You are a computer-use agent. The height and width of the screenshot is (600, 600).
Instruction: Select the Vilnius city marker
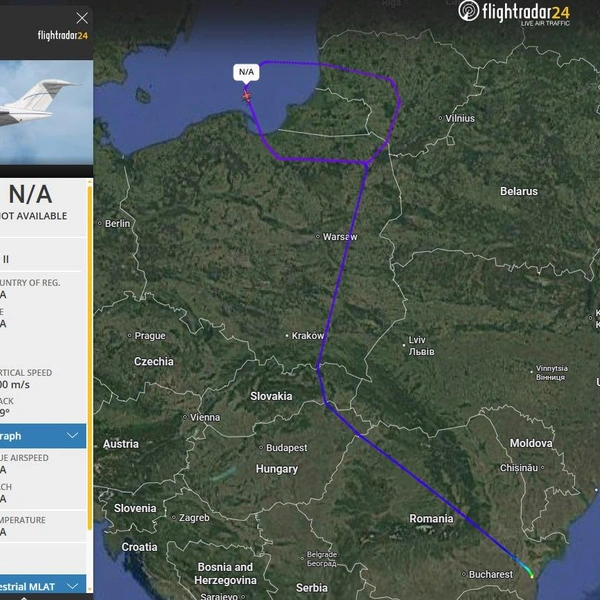click(x=440, y=118)
